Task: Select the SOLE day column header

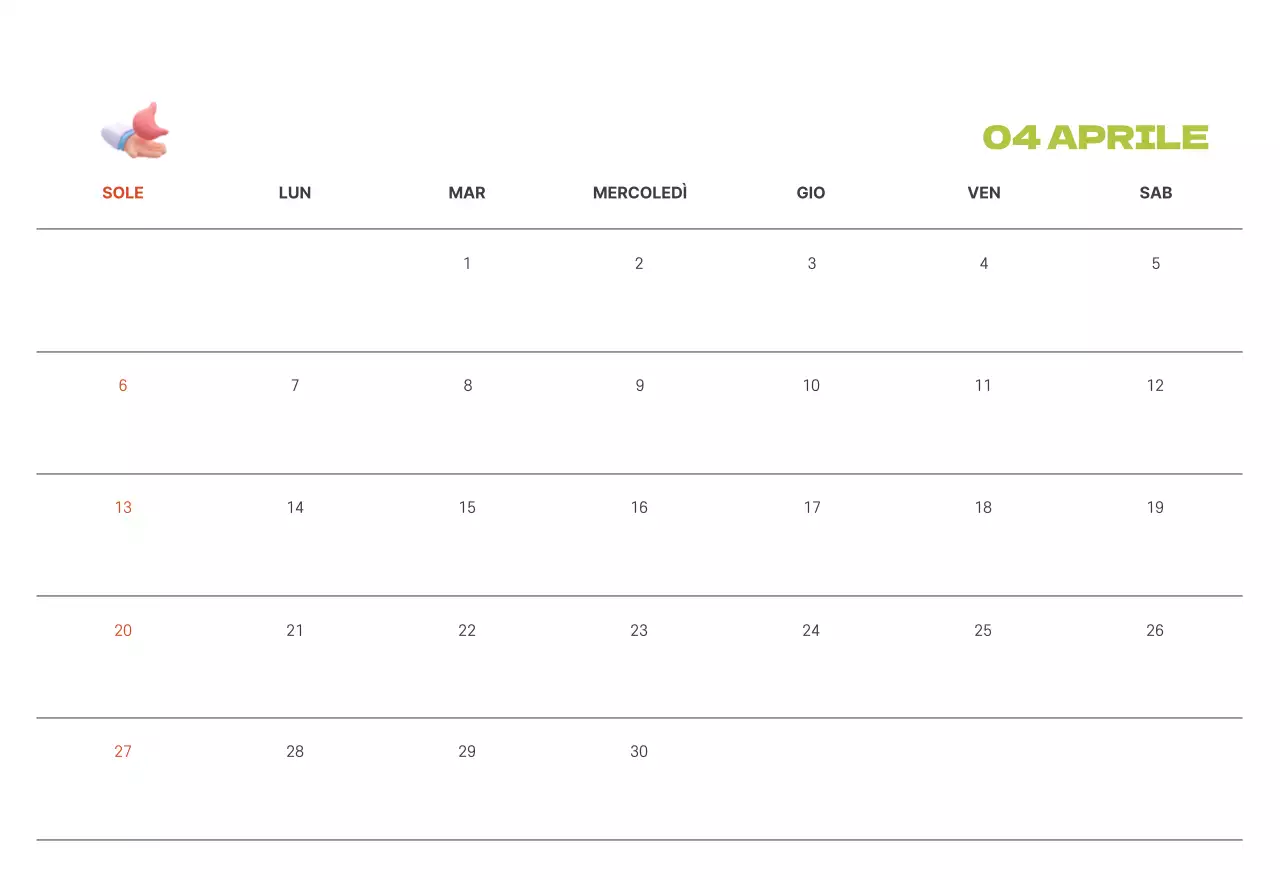Action: [x=123, y=193]
